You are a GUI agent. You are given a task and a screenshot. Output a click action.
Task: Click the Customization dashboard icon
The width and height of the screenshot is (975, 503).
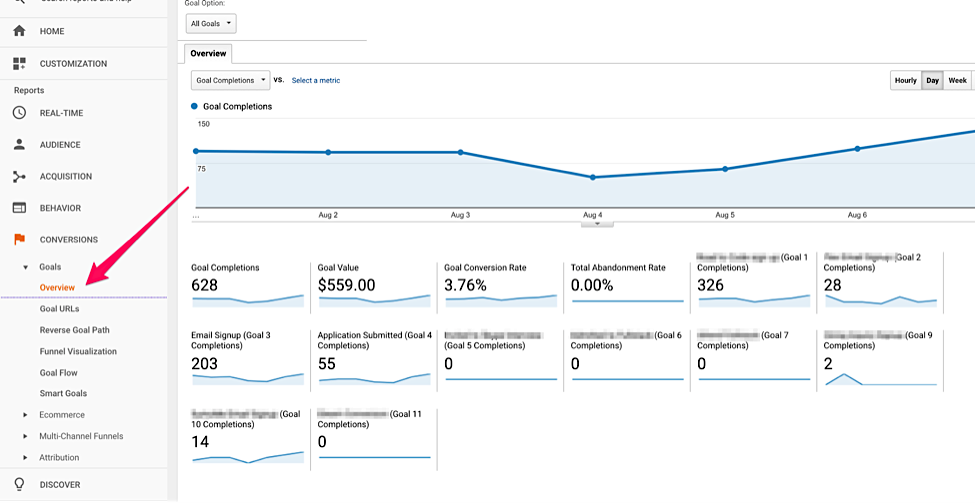19,63
